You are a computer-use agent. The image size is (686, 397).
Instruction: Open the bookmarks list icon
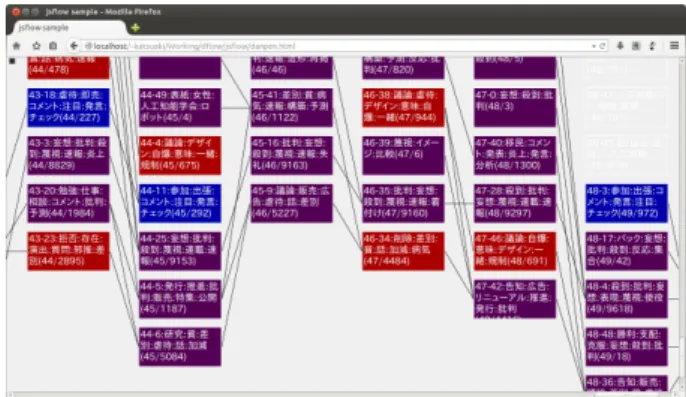(x=53, y=46)
